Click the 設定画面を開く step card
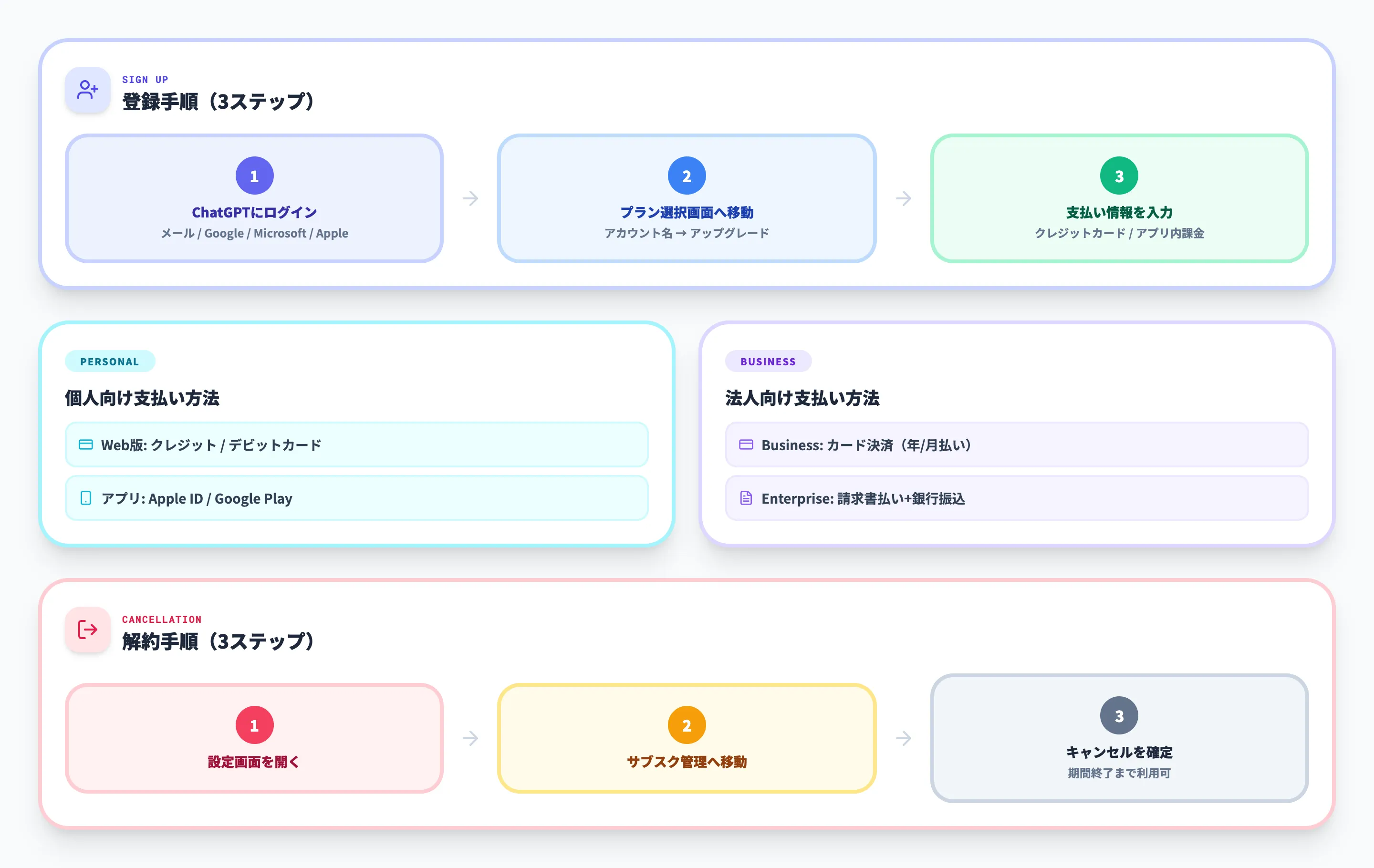The width and height of the screenshot is (1374, 868). coord(253,739)
